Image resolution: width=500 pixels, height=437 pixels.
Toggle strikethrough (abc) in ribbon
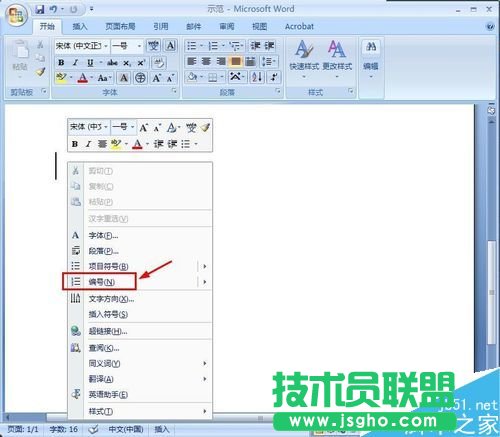point(112,63)
